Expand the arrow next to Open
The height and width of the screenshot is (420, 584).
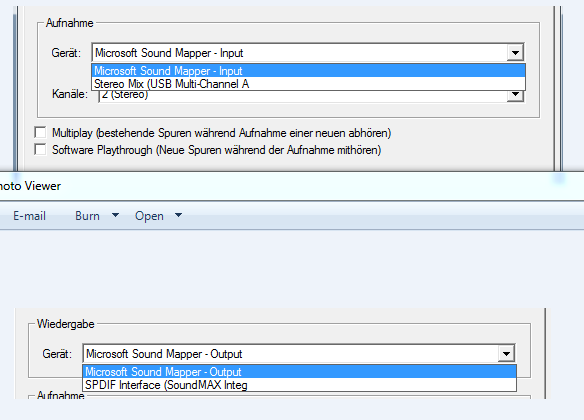pyautogui.click(x=178, y=215)
